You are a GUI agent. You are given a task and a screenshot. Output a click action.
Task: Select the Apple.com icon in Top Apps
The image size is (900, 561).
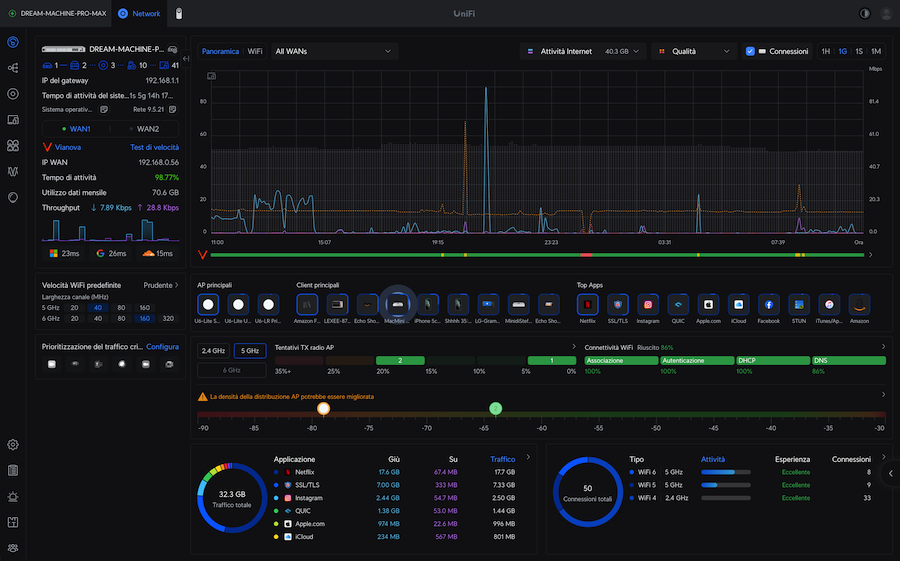708,304
